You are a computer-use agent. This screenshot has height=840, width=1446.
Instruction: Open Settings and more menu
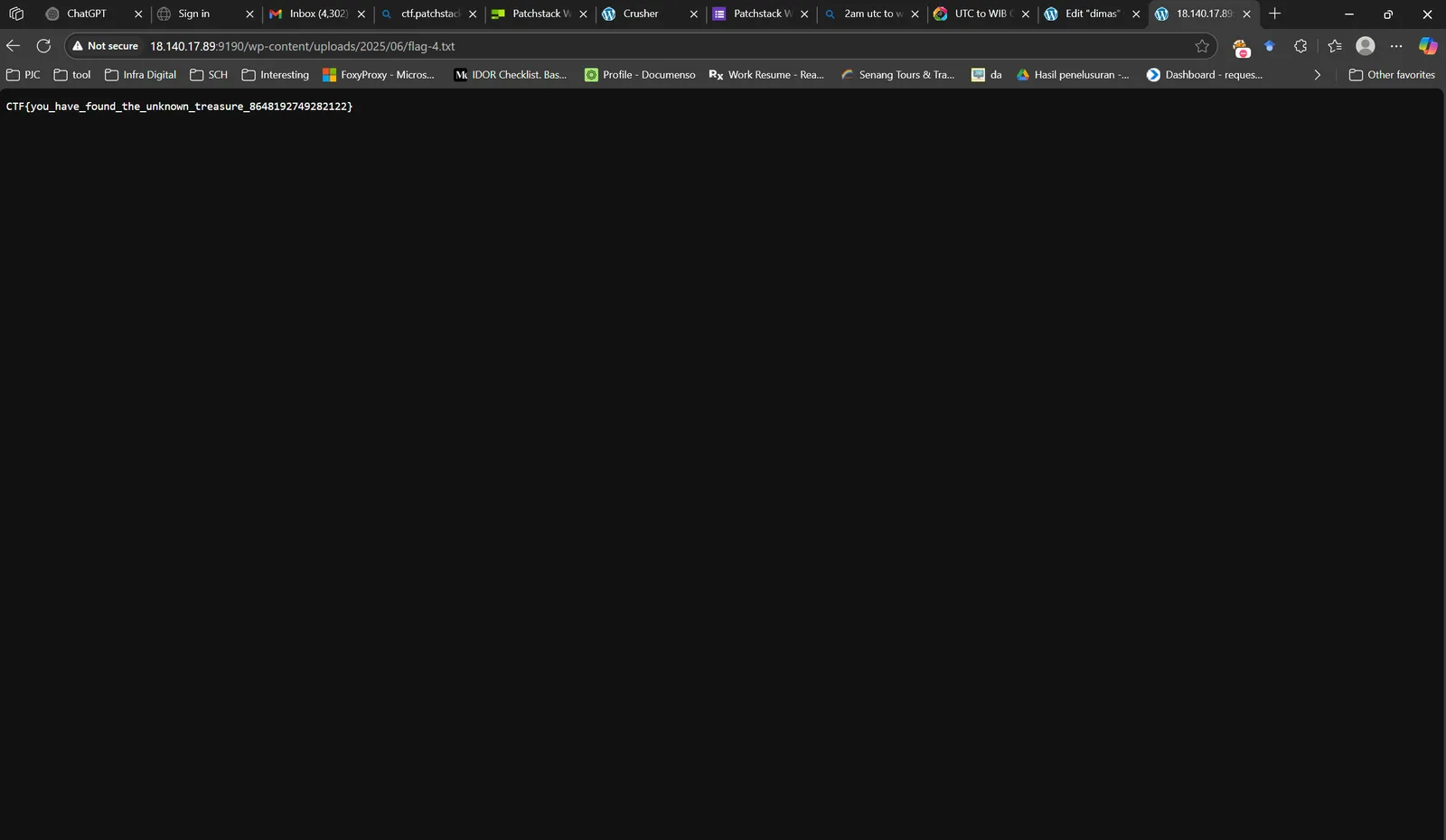coord(1396,46)
